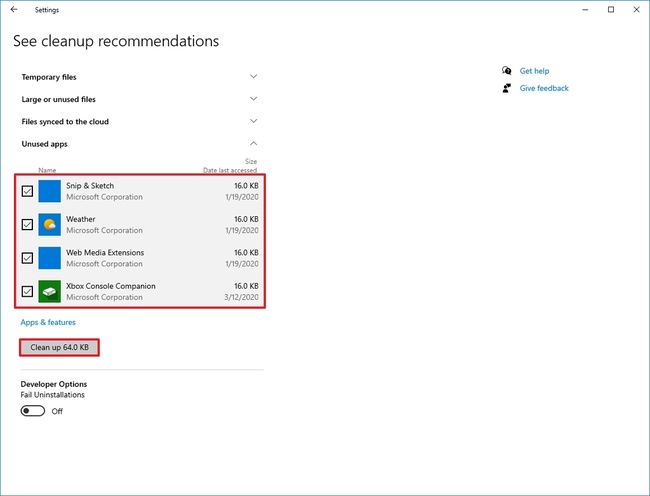Click the 3/12/2020 last accessed date
650x496 pixels.
coord(241,297)
